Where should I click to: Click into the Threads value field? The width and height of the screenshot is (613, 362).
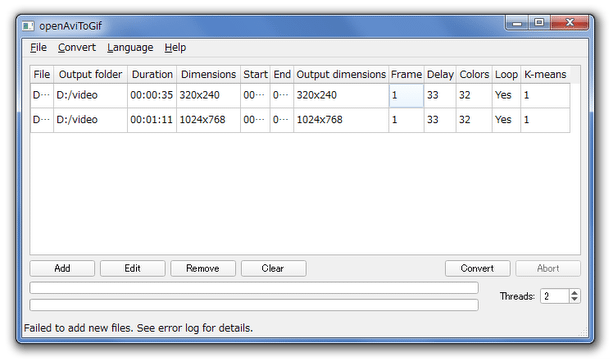tap(554, 296)
